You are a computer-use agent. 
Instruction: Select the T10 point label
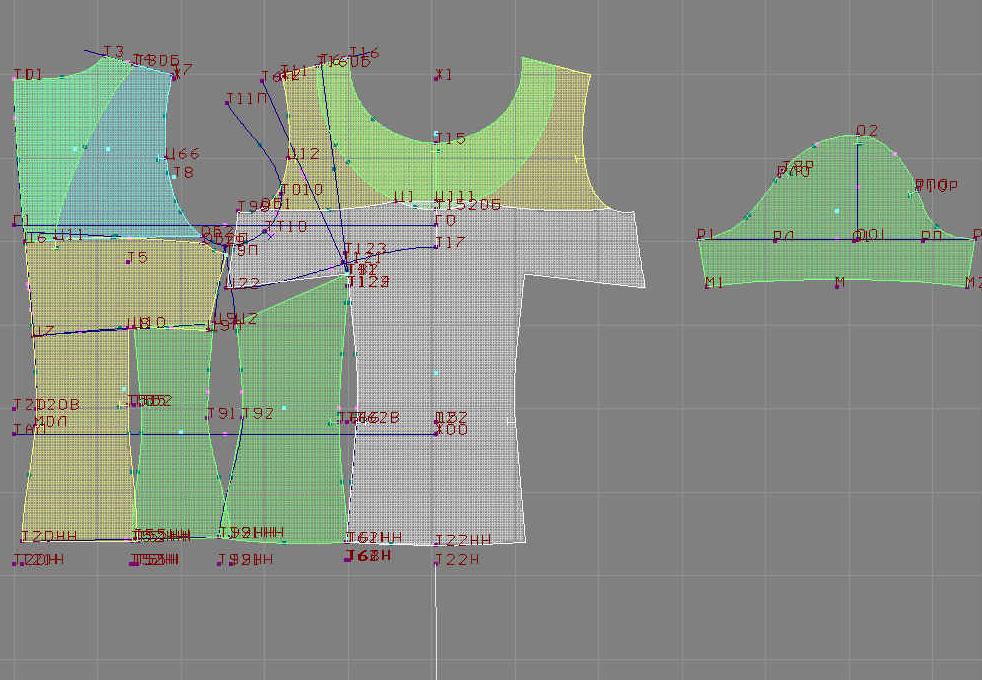click(x=287, y=226)
